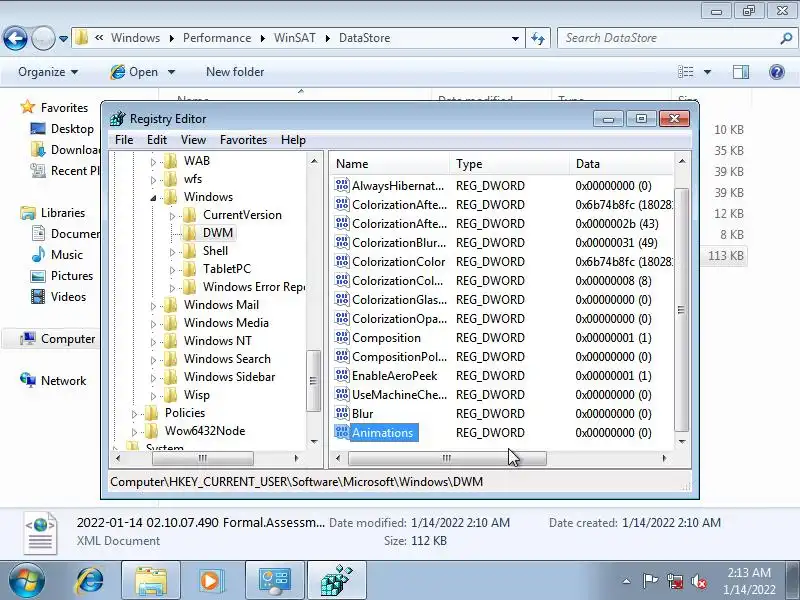Click the registry tree vertical scrollbar thumb
The image size is (800, 600).
coord(313,381)
